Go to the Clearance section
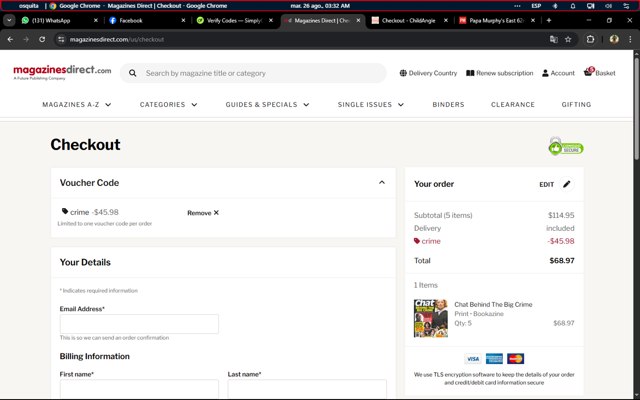Screen dimensions: 640x400 tap(513, 104)
